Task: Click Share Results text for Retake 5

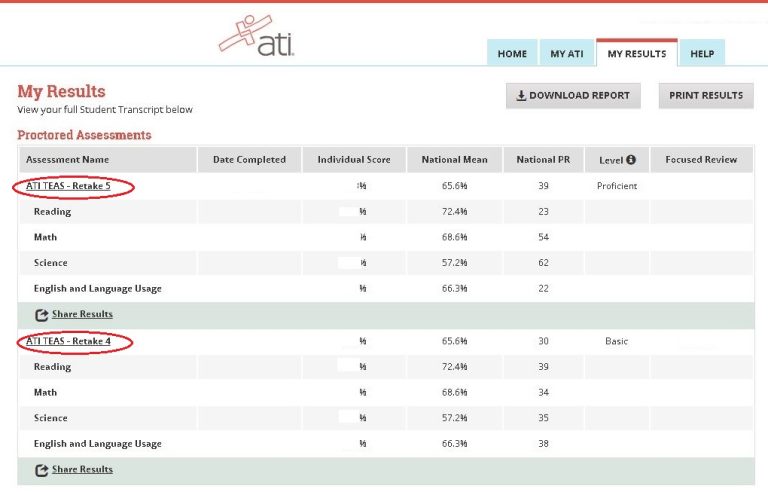Action: point(82,314)
